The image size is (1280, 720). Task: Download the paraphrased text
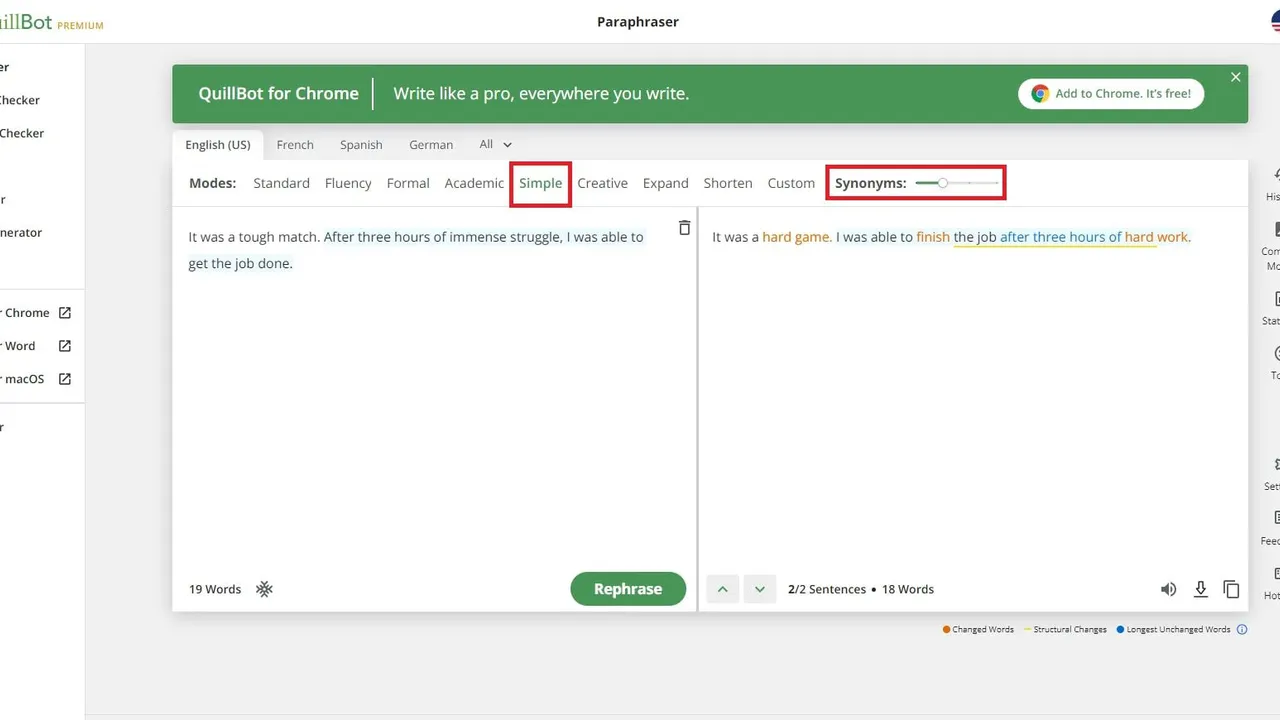tap(1201, 589)
